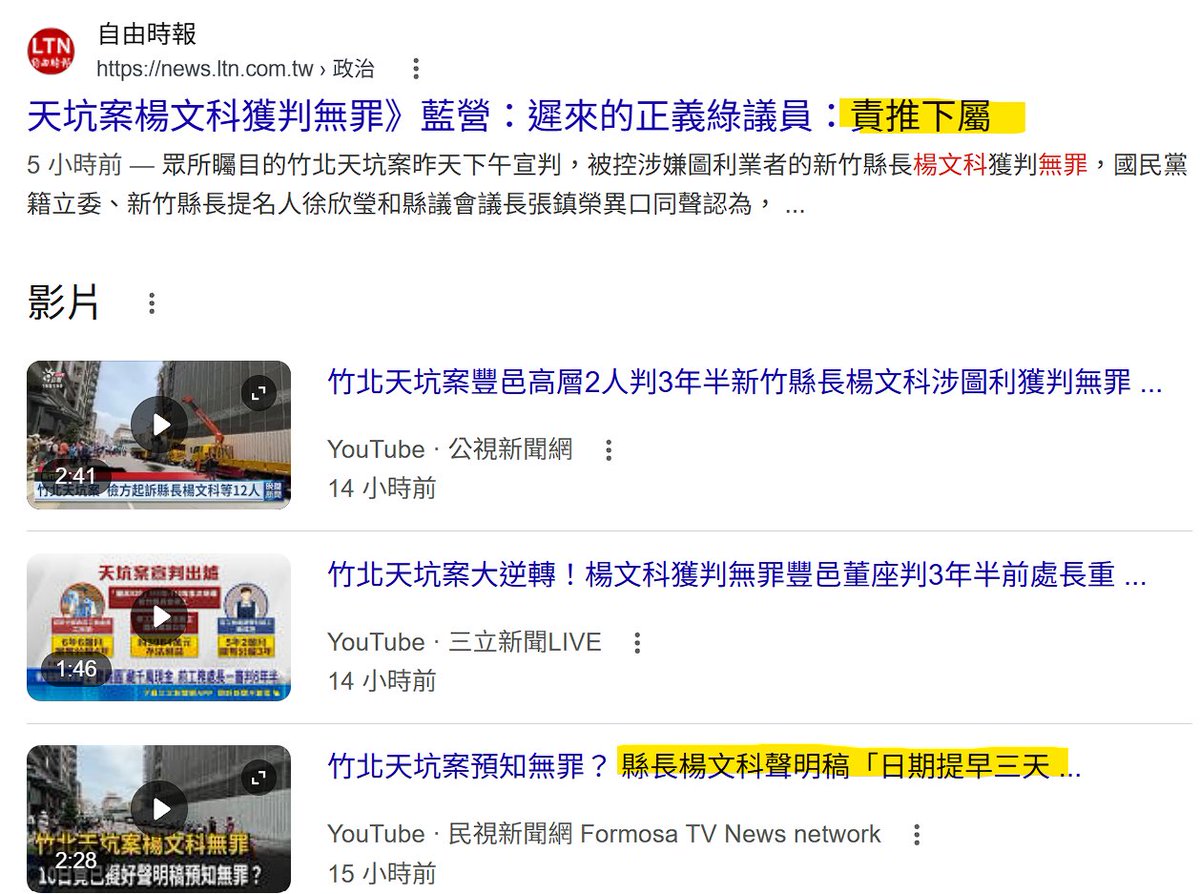Screen dimensions: 1200x894
Task: Open three-dot menu next to 三立新聞LIVE
Action: 637,643
